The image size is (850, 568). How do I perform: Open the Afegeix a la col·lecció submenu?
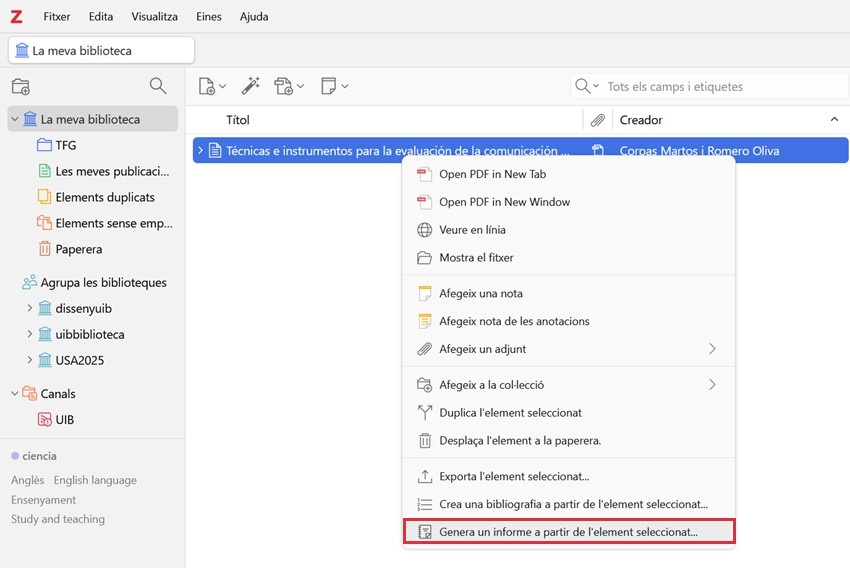pos(569,385)
